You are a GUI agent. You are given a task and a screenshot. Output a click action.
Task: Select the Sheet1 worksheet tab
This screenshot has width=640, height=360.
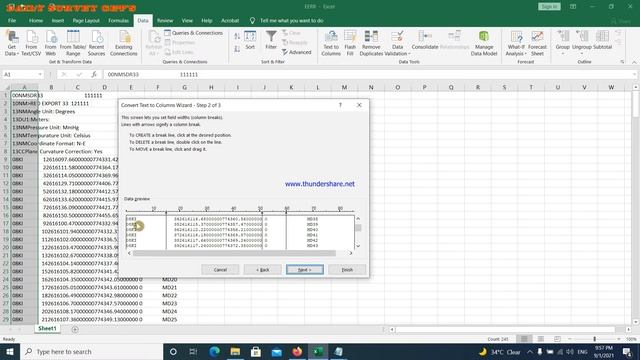(47, 328)
